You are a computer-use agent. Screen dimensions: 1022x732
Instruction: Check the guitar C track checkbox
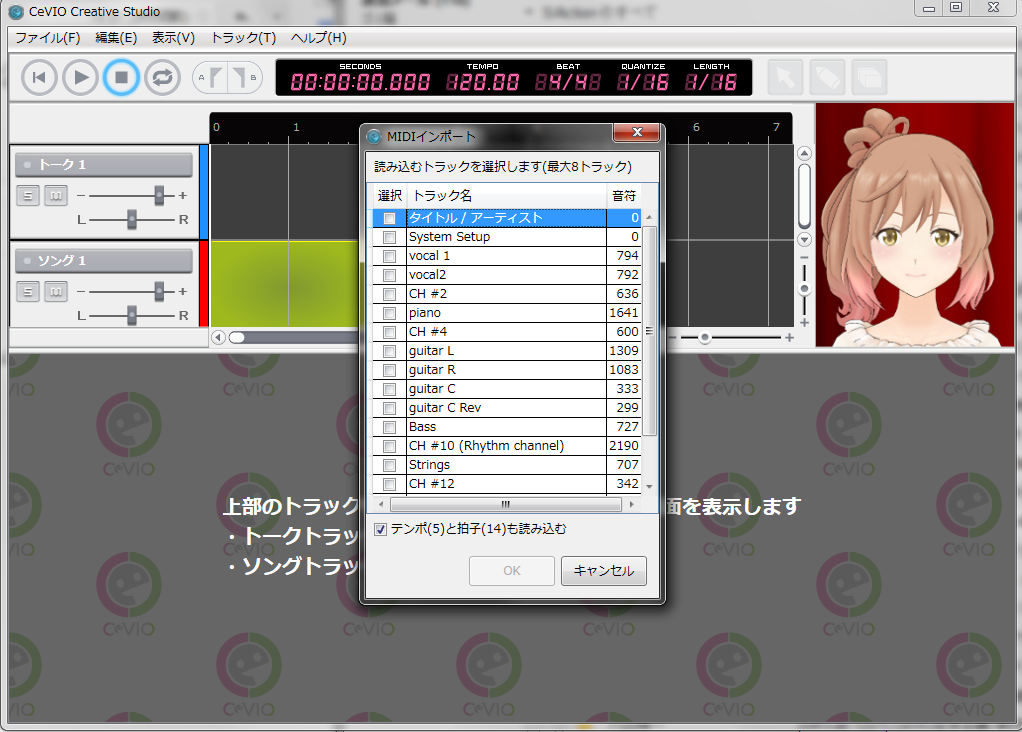[x=389, y=388]
